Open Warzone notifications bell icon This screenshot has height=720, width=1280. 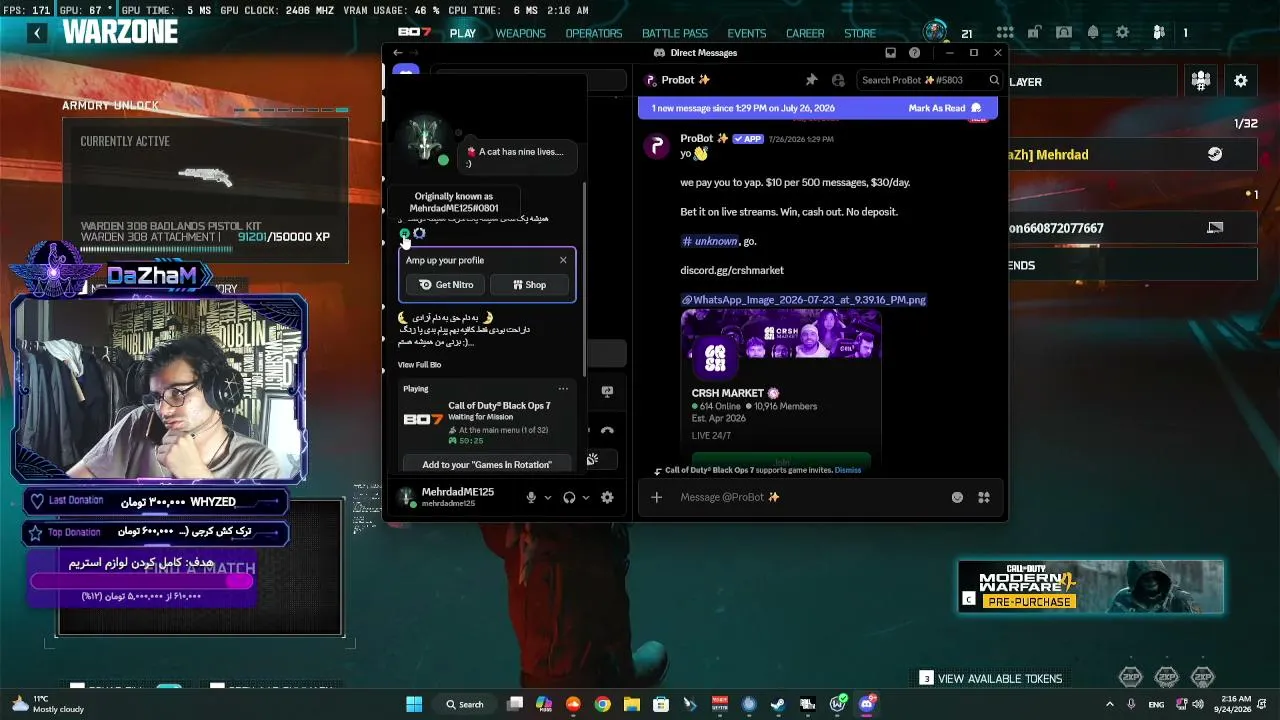coord(1093,33)
